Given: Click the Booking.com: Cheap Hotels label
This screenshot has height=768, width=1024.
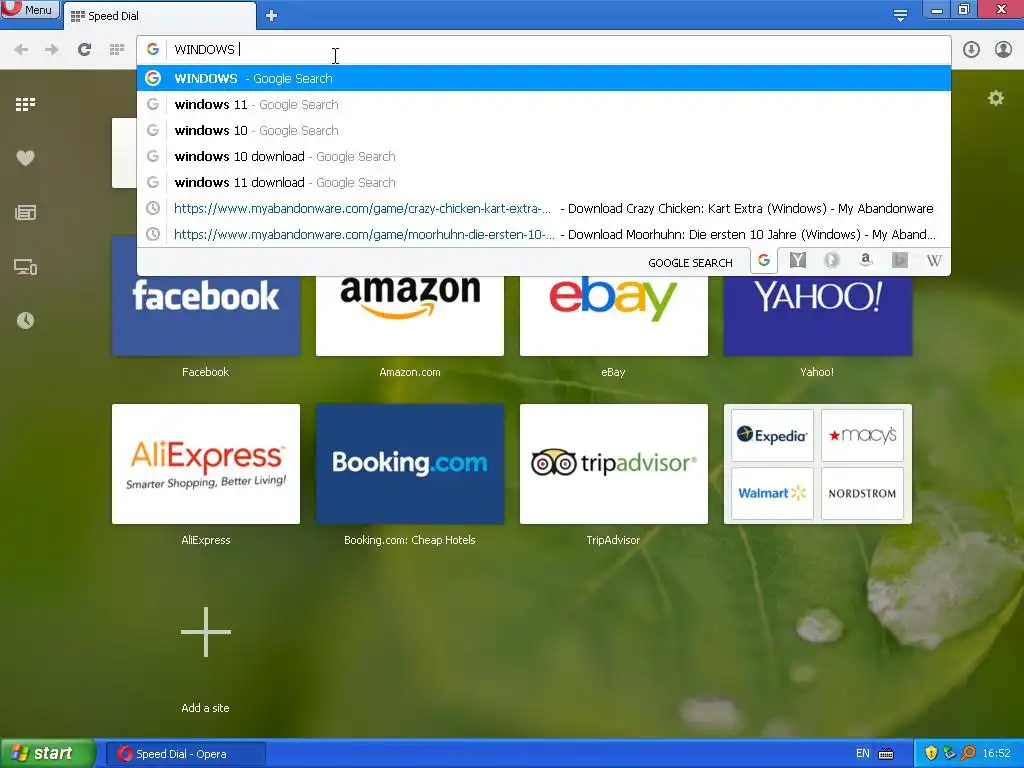Looking at the screenshot, I should pos(410,540).
